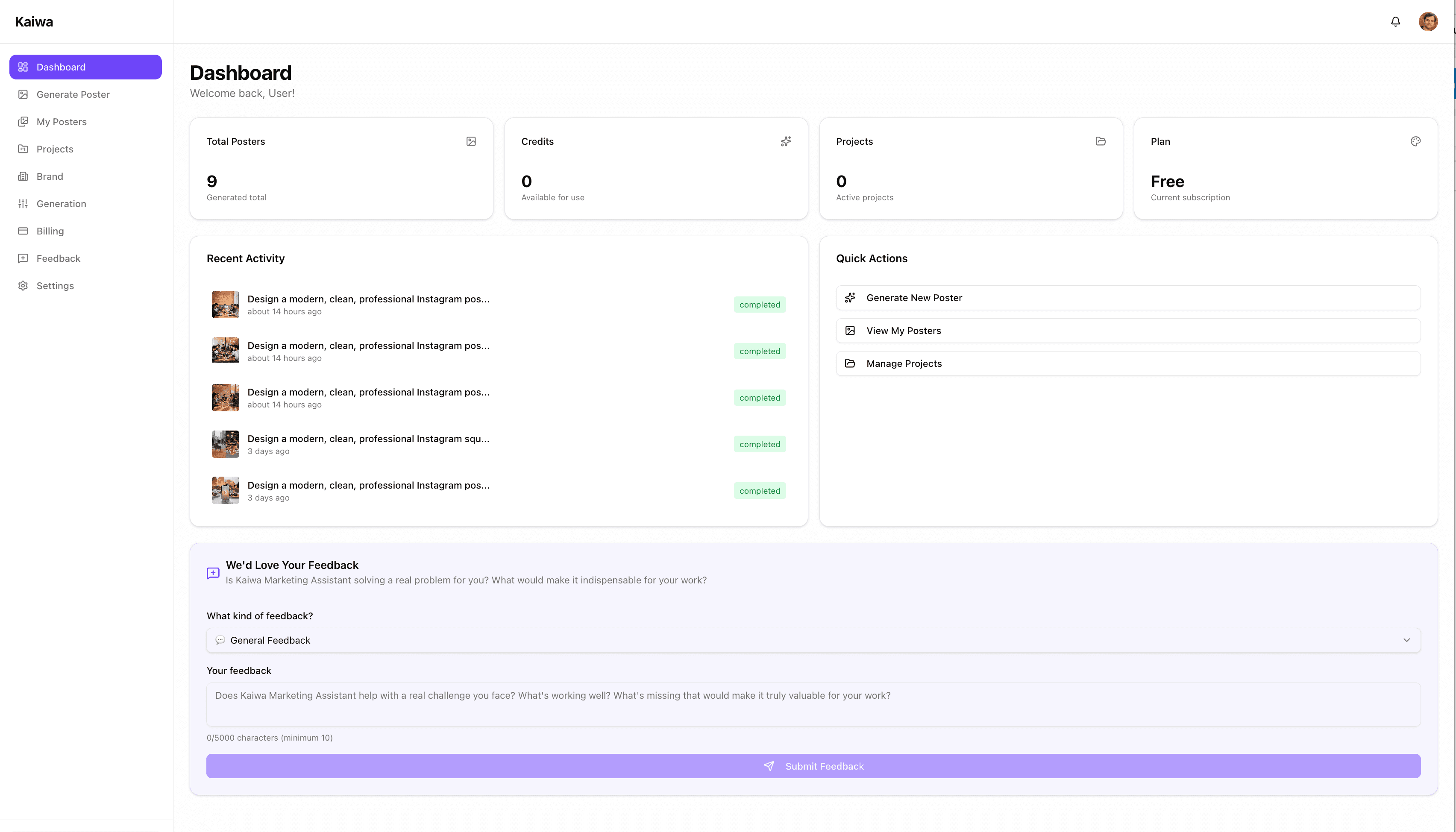Click the image icon on Total Posters card

pos(471,141)
